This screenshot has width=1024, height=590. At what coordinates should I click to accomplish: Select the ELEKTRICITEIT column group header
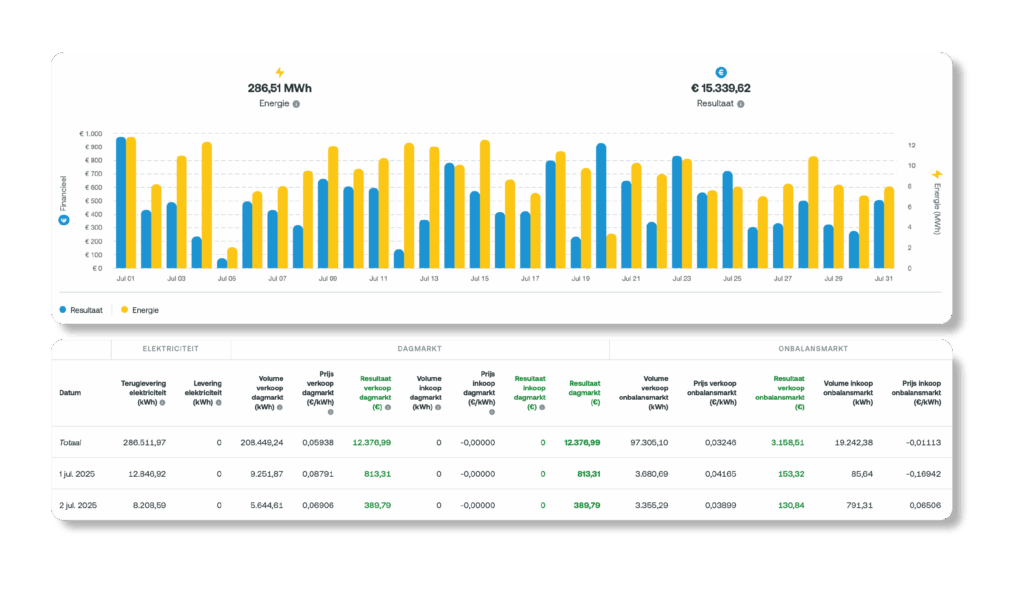click(x=170, y=350)
